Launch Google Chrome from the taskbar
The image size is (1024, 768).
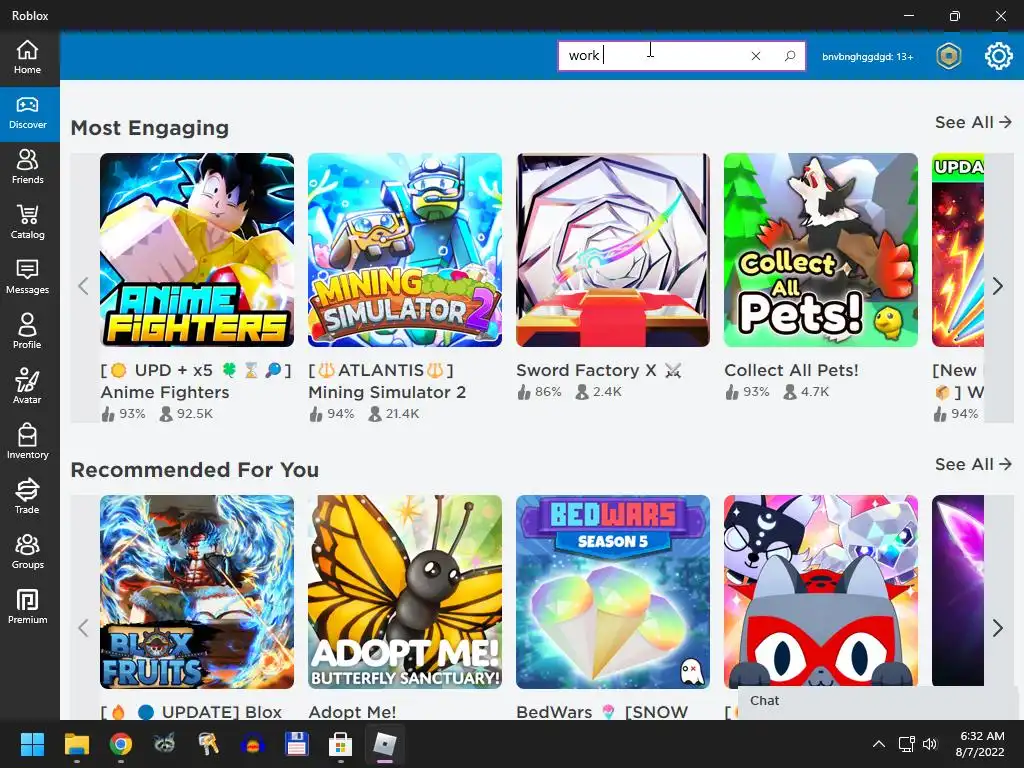click(120, 744)
